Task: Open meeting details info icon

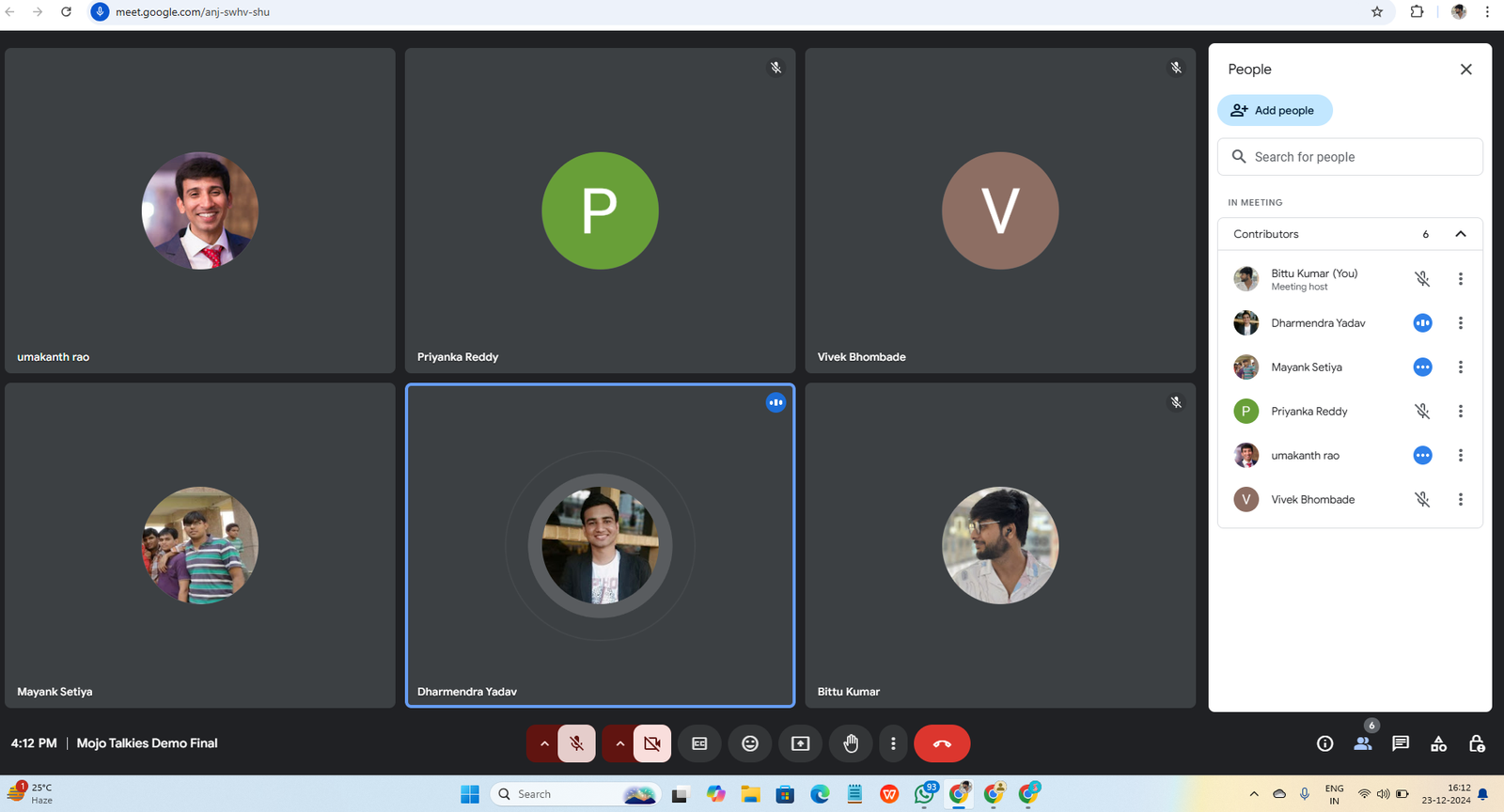Action: coord(1324,743)
